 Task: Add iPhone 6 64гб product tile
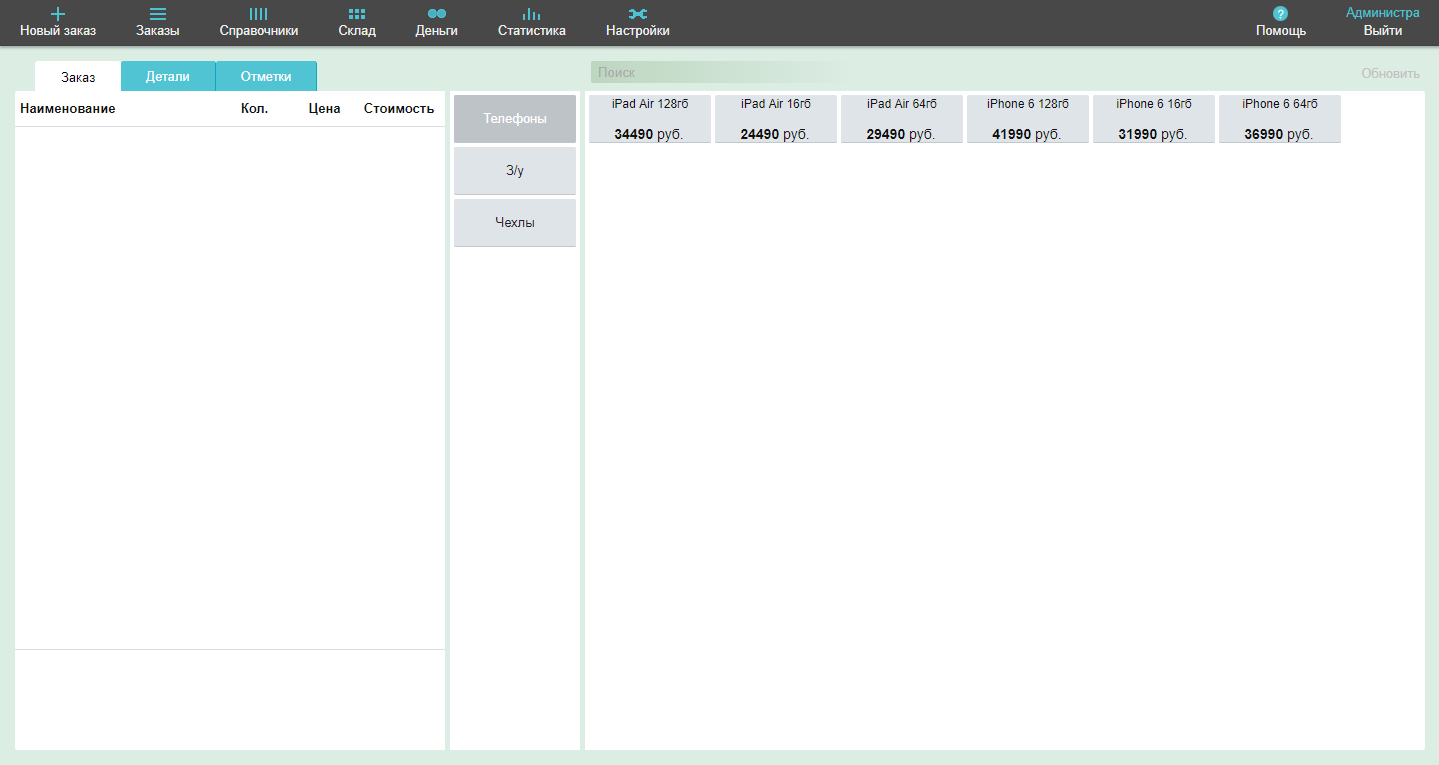point(1280,119)
